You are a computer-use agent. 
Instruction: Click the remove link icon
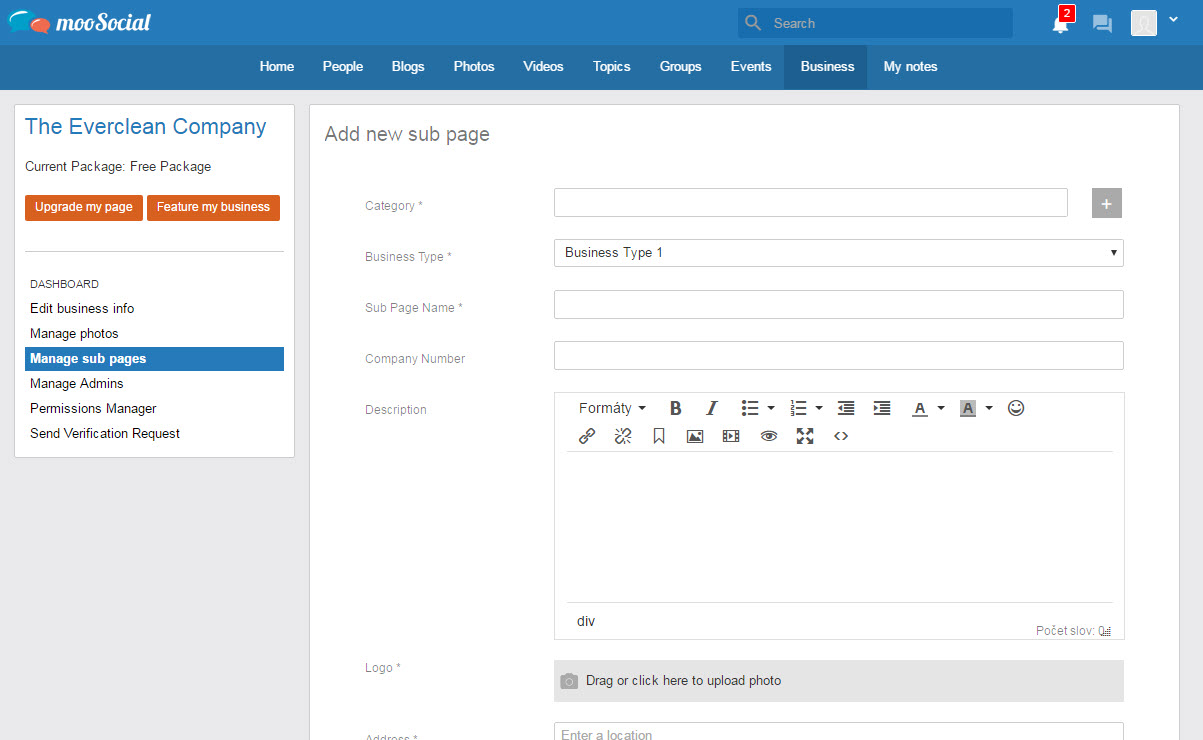(623, 436)
